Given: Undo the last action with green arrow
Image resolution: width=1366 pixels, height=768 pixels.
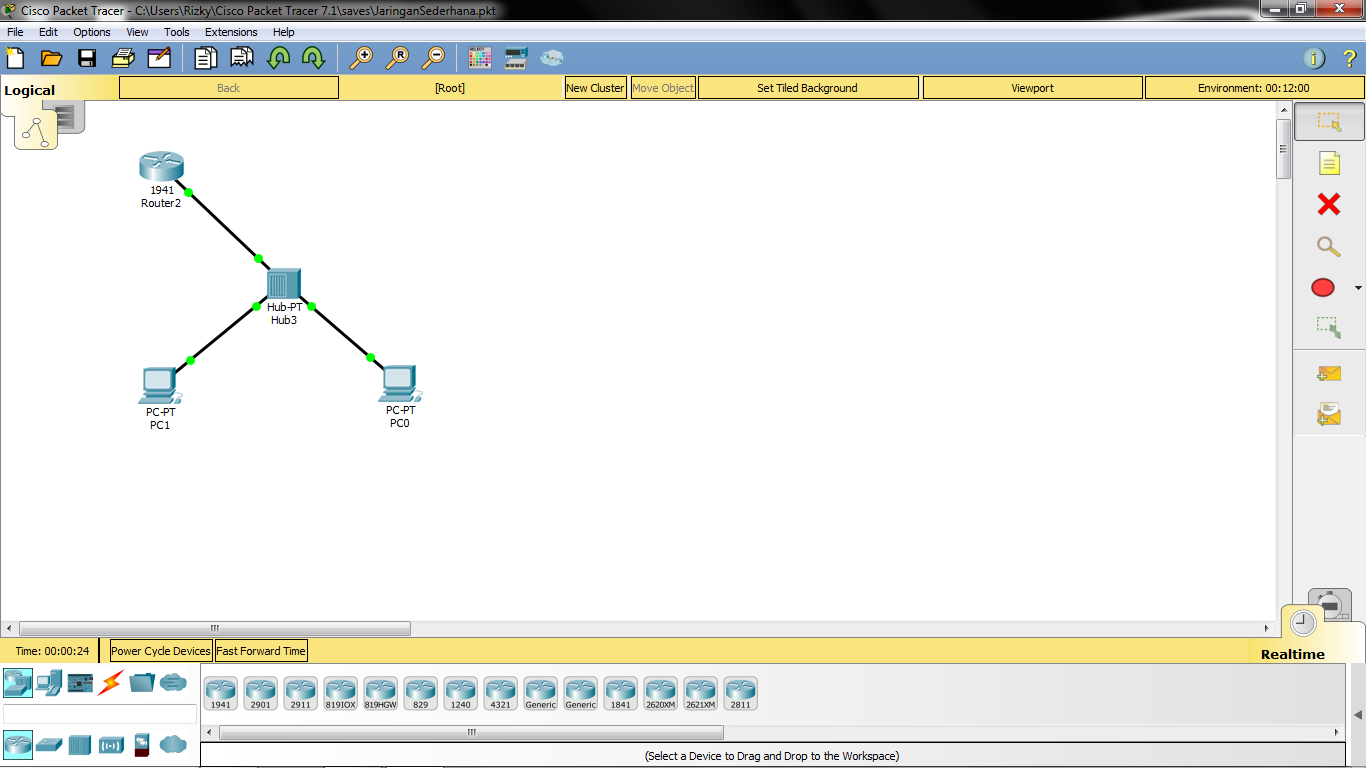Looking at the screenshot, I should pos(278,58).
